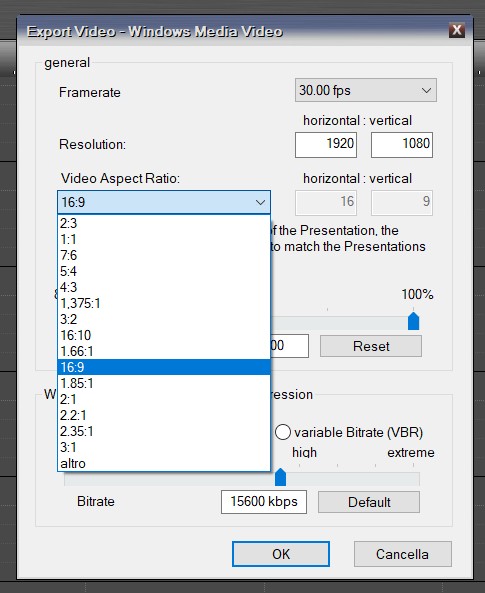Click the Bitrate 15600 kbps field

[x=264, y=502]
